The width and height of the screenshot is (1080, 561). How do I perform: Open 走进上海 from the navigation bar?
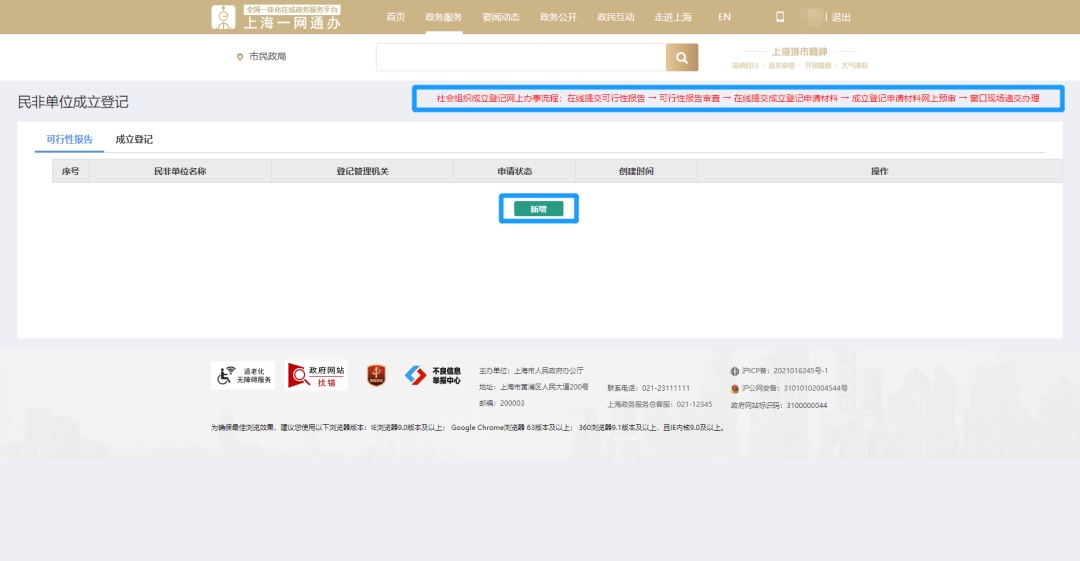[673, 17]
